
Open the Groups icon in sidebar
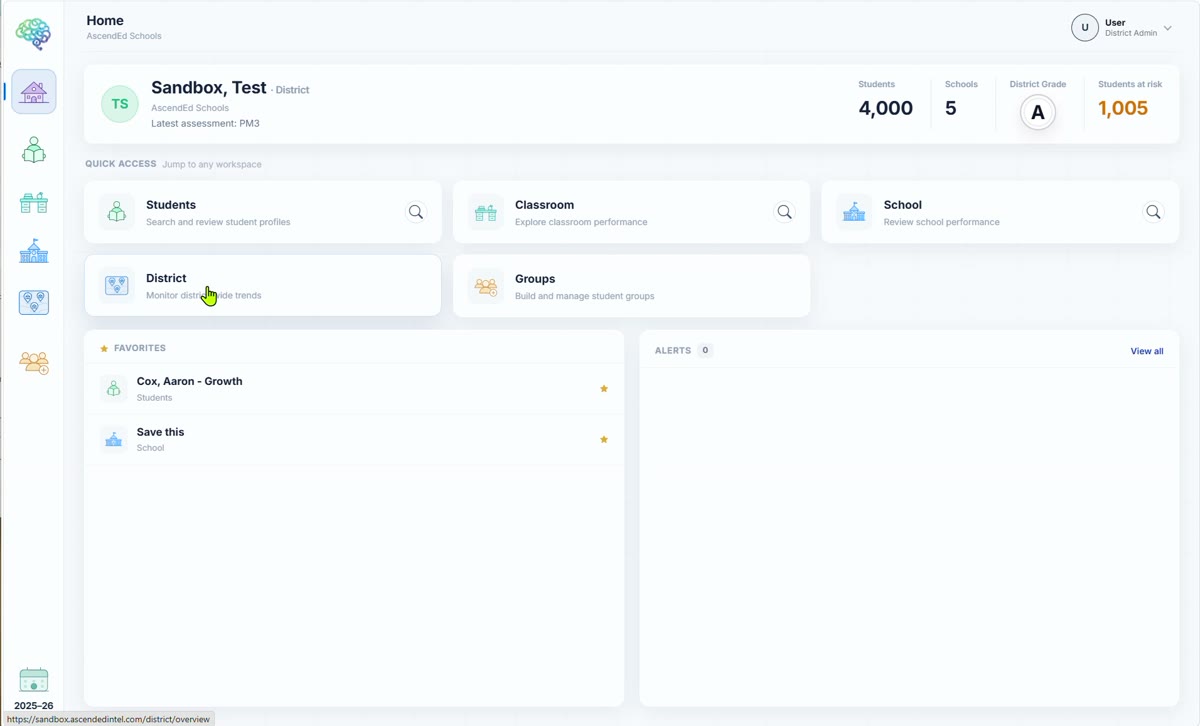34,362
